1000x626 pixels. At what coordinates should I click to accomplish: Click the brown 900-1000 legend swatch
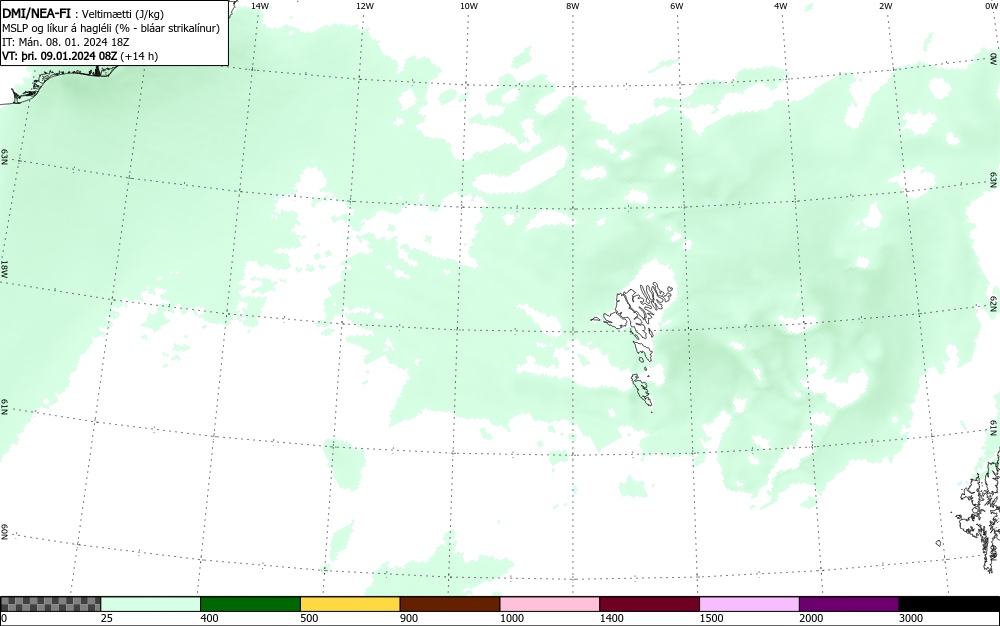pos(450,604)
